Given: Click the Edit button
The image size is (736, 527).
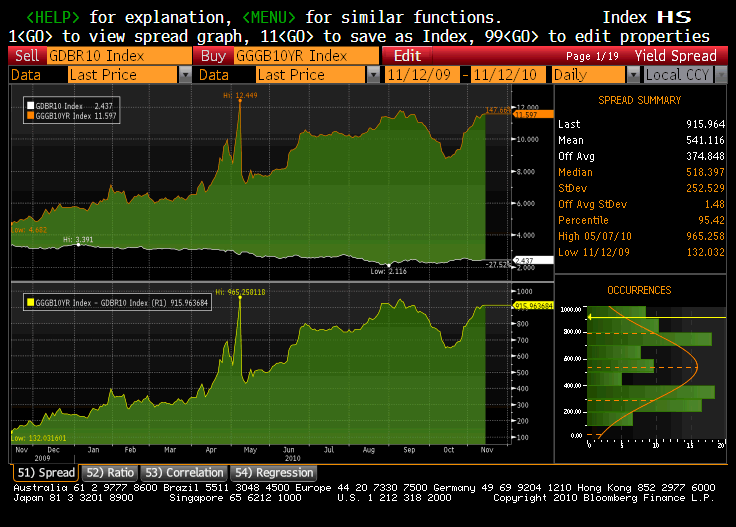Looking at the screenshot, I should (407, 56).
